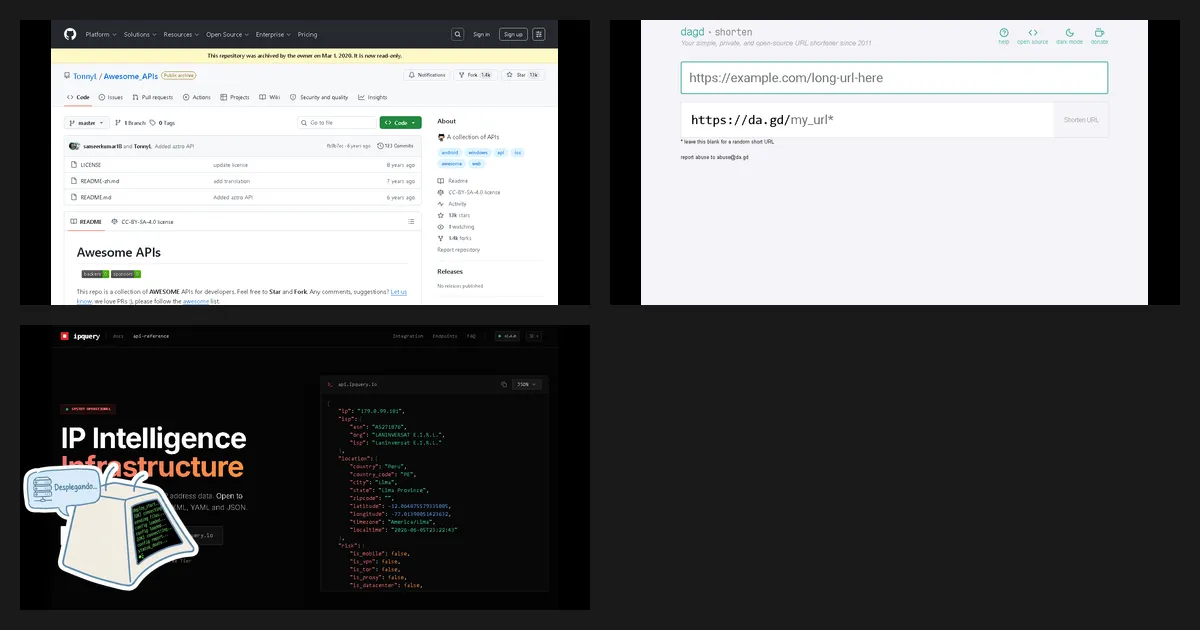The width and height of the screenshot is (1200, 630).
Task: Switch to the Insights tab
Action: 373,97
